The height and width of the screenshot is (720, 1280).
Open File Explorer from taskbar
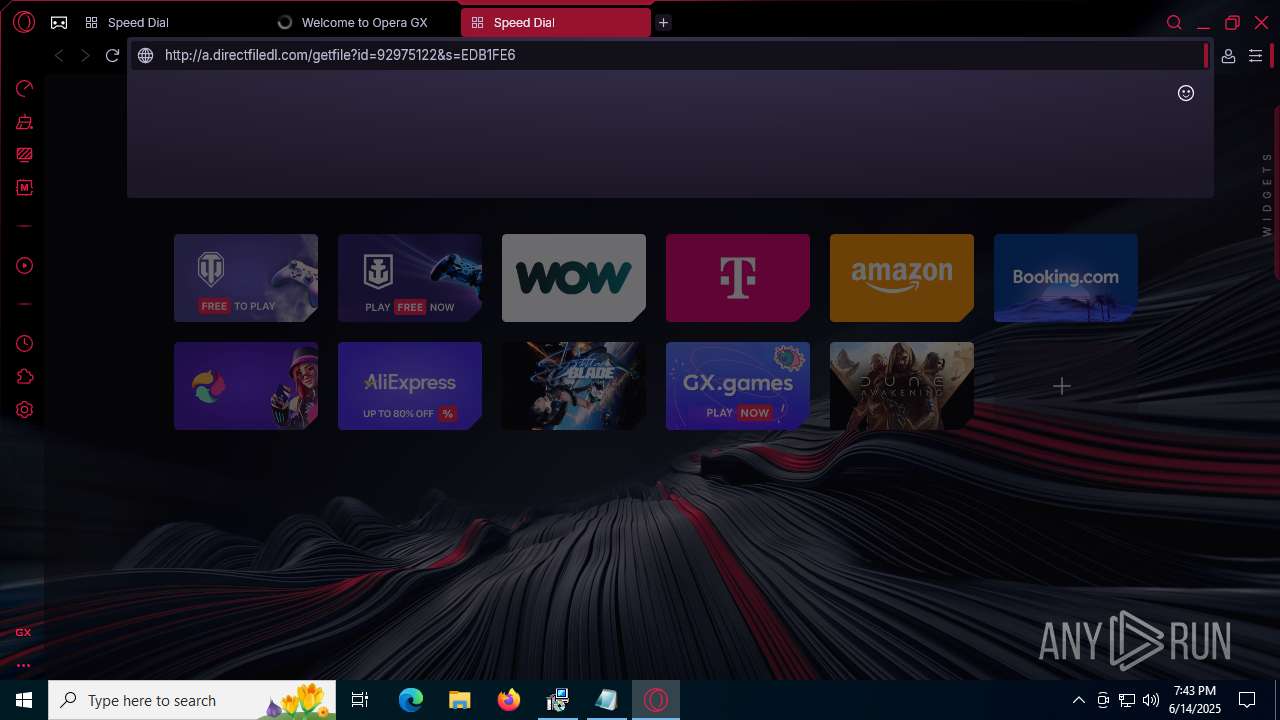coord(460,700)
